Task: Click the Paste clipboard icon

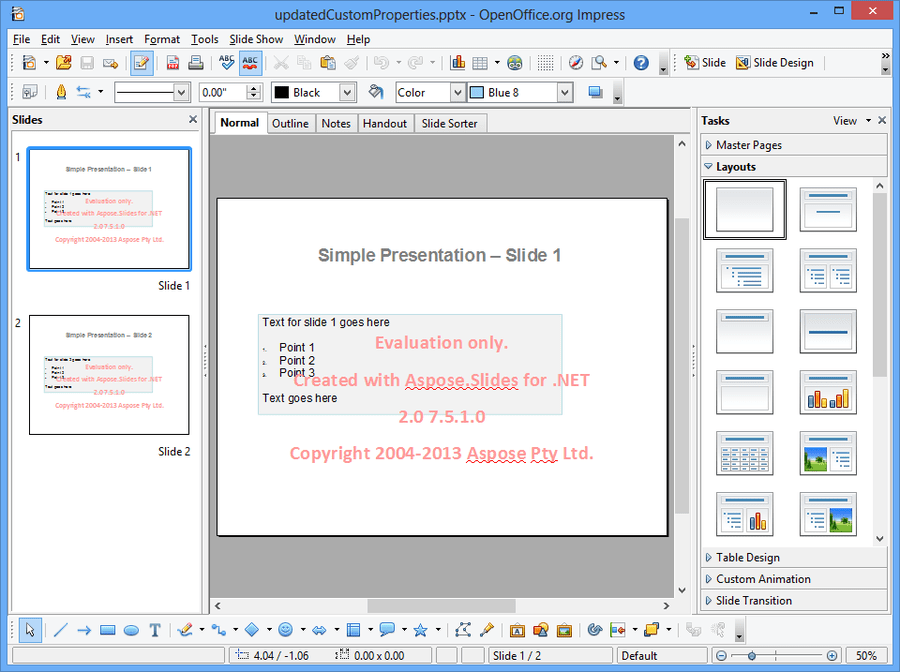Action: point(328,63)
